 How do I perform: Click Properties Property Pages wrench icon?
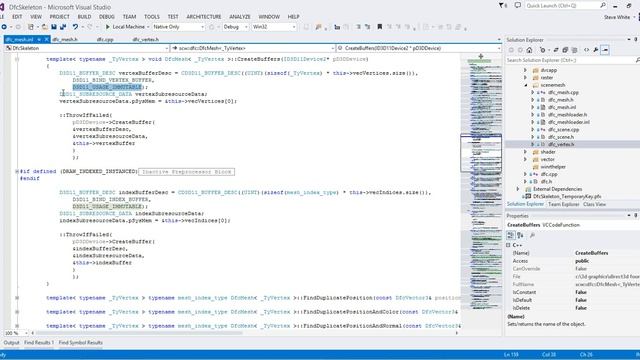[532, 236]
